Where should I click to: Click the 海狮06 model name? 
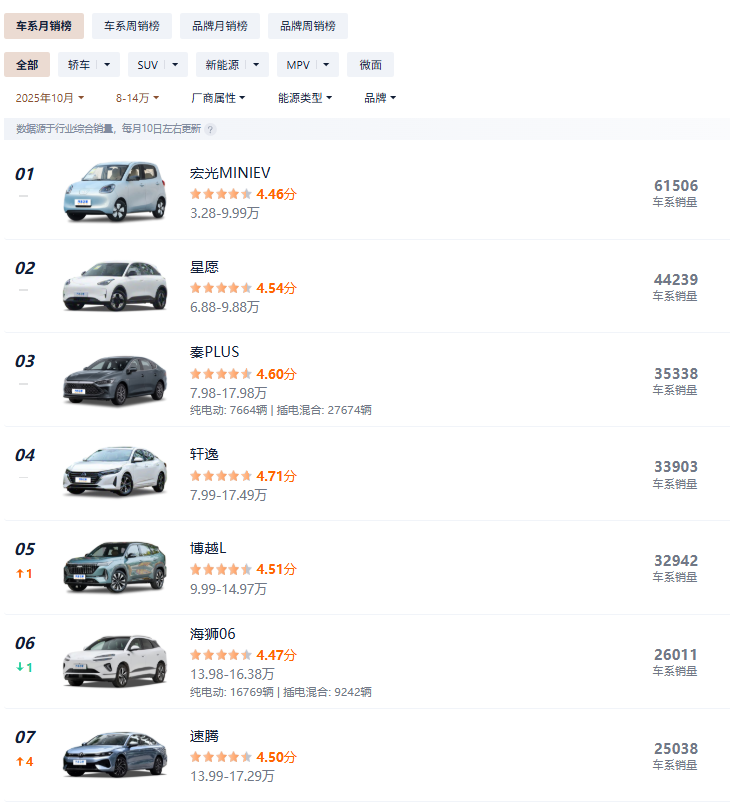pyautogui.click(x=212, y=634)
